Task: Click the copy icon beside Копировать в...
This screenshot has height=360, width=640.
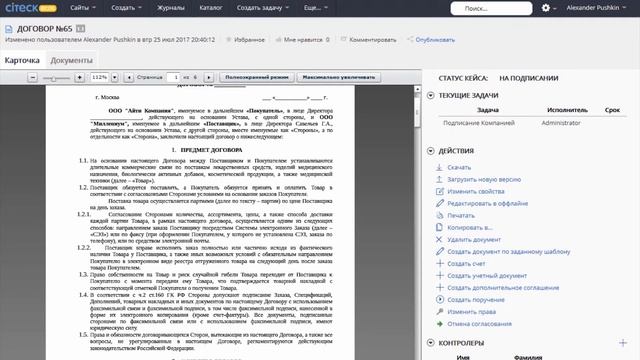Action: click(439, 227)
